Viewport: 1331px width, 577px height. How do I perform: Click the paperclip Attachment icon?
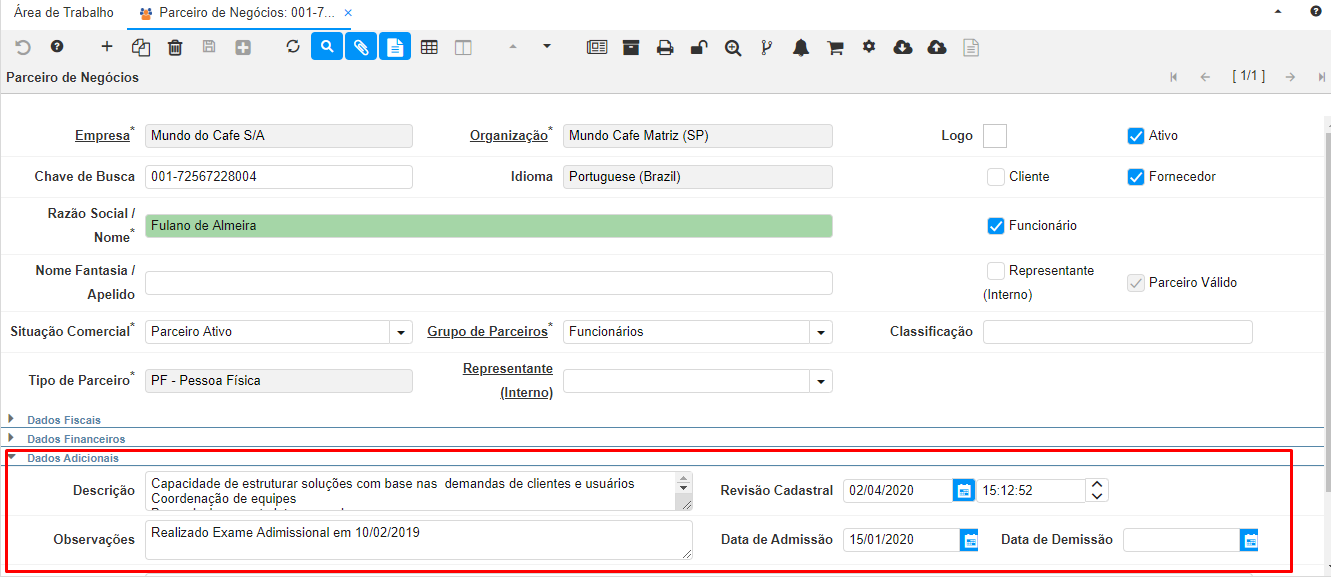coord(361,47)
